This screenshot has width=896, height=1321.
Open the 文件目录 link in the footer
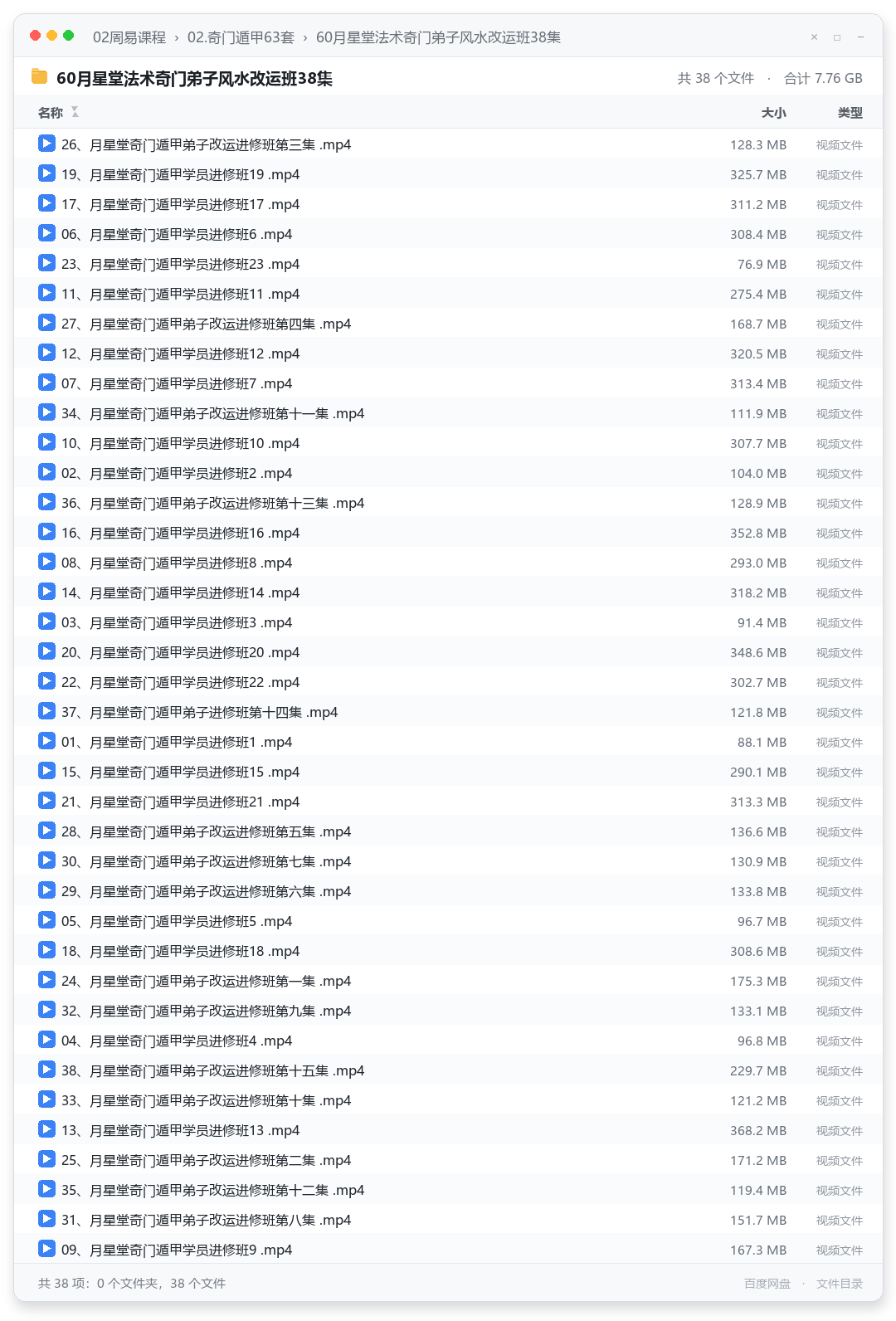click(x=840, y=1284)
